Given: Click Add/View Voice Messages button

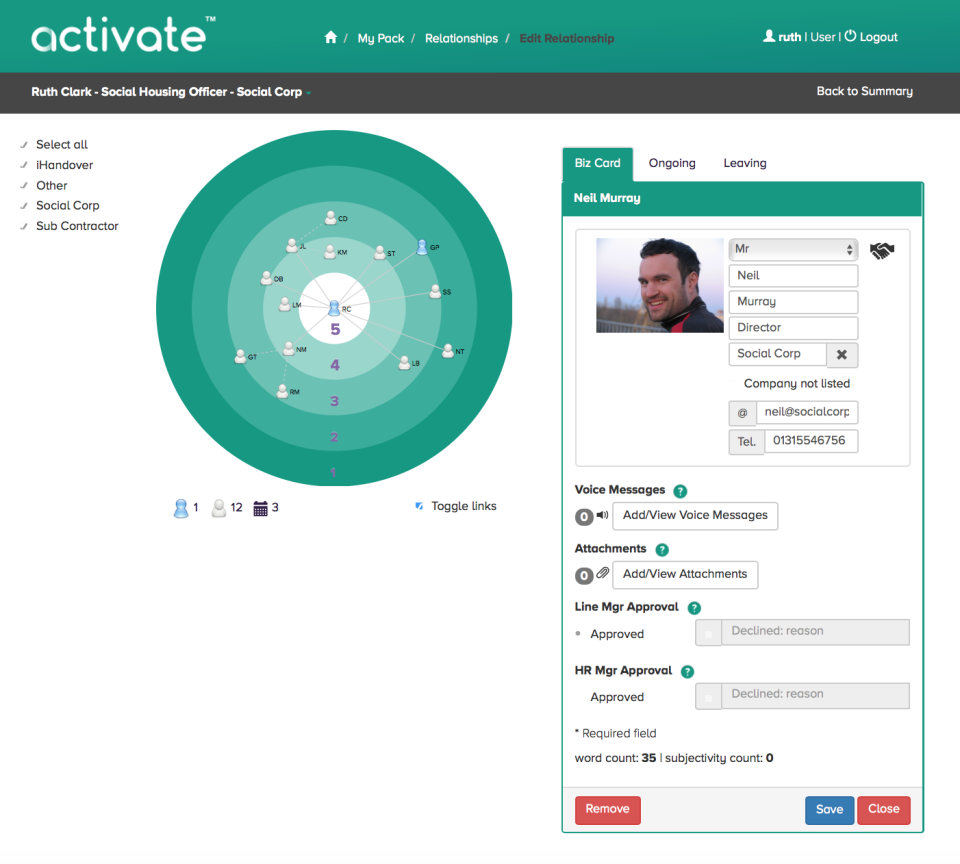Looking at the screenshot, I should click(695, 516).
